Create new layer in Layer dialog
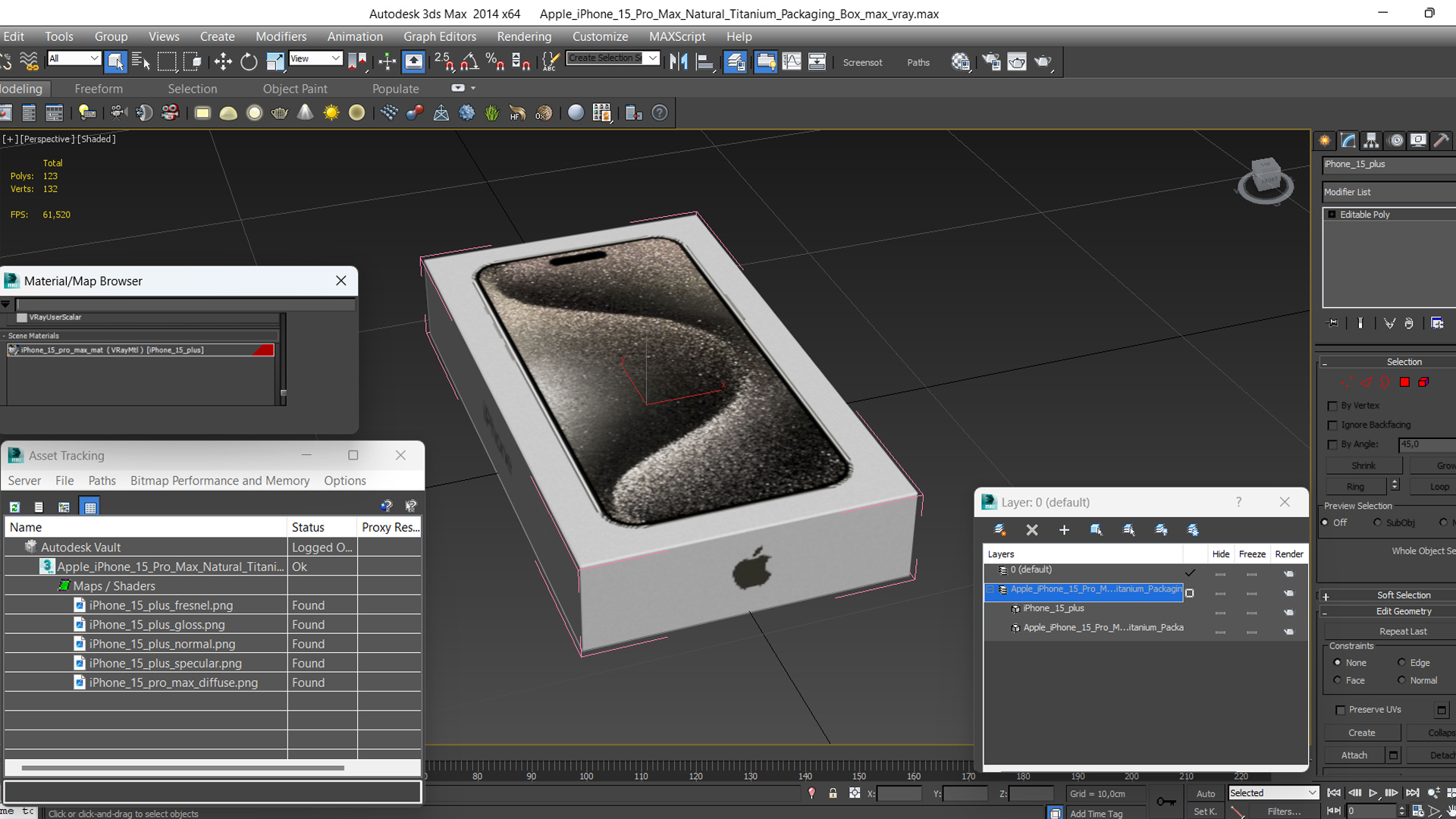Viewport: 1456px width, 819px height. coord(999,530)
